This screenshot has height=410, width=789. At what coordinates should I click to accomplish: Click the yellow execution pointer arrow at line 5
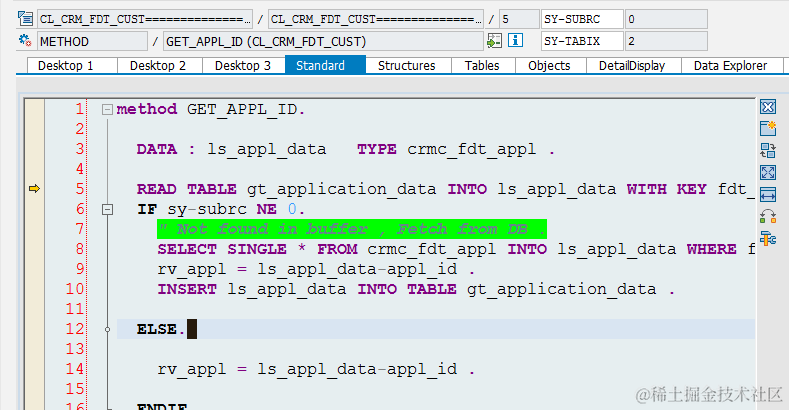tap(34, 189)
